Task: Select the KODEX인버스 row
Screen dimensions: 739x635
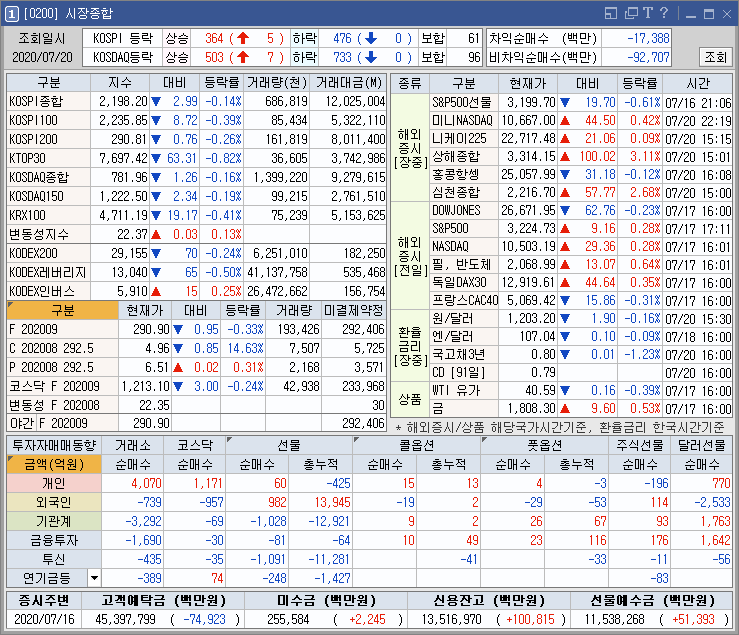Action: tap(197, 291)
